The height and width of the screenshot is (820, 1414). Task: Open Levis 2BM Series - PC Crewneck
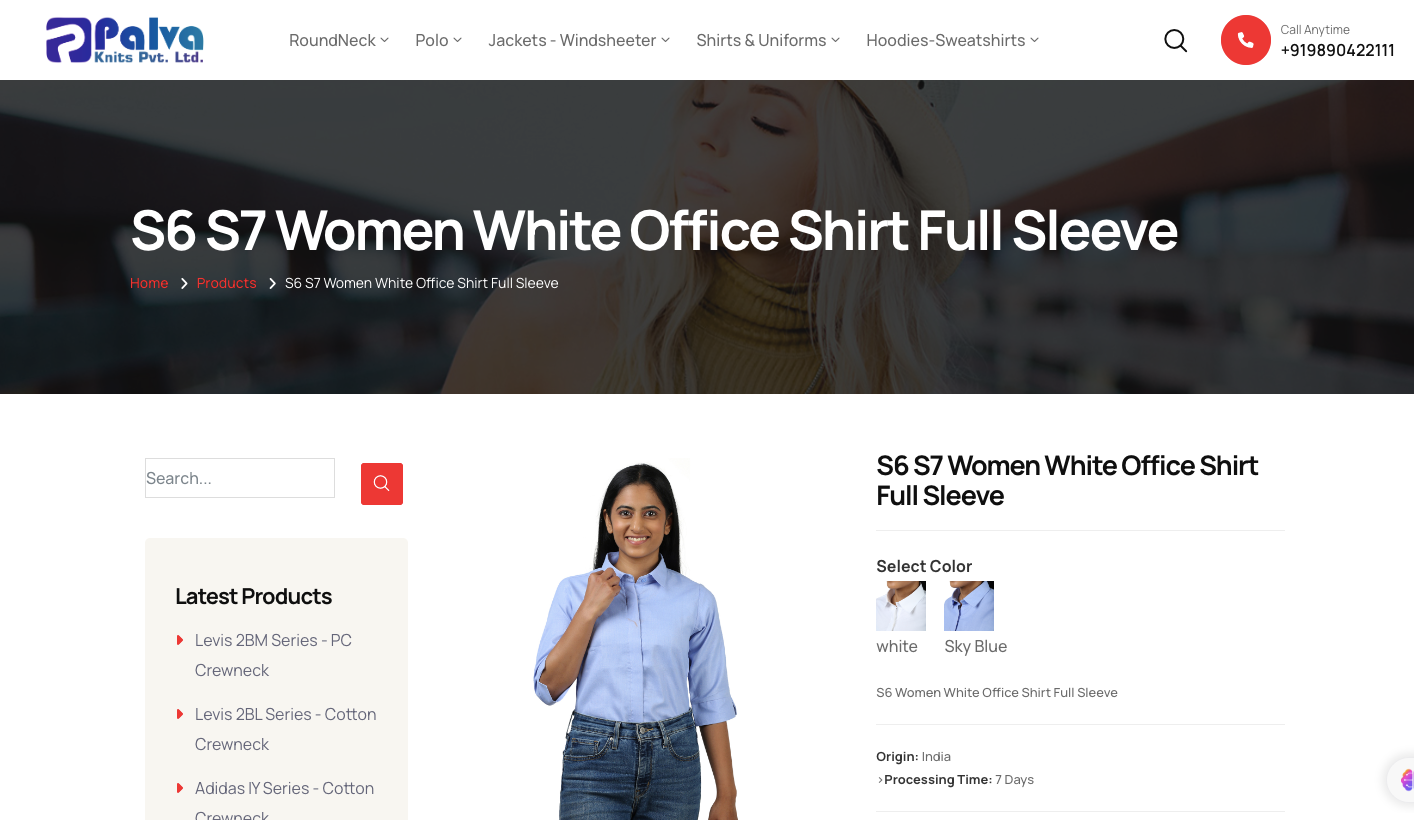(x=273, y=655)
